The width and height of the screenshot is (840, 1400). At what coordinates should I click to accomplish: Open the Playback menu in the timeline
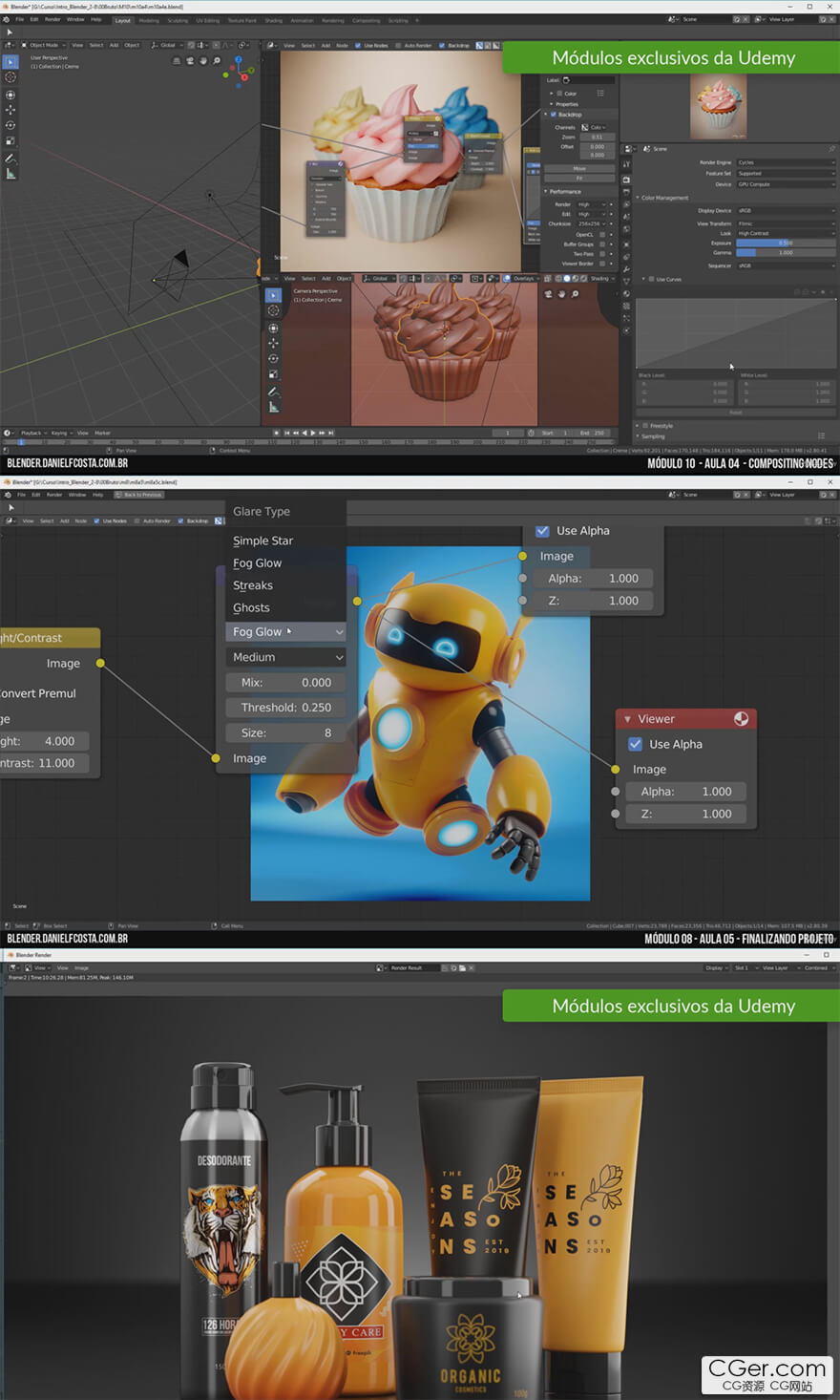tap(31, 433)
